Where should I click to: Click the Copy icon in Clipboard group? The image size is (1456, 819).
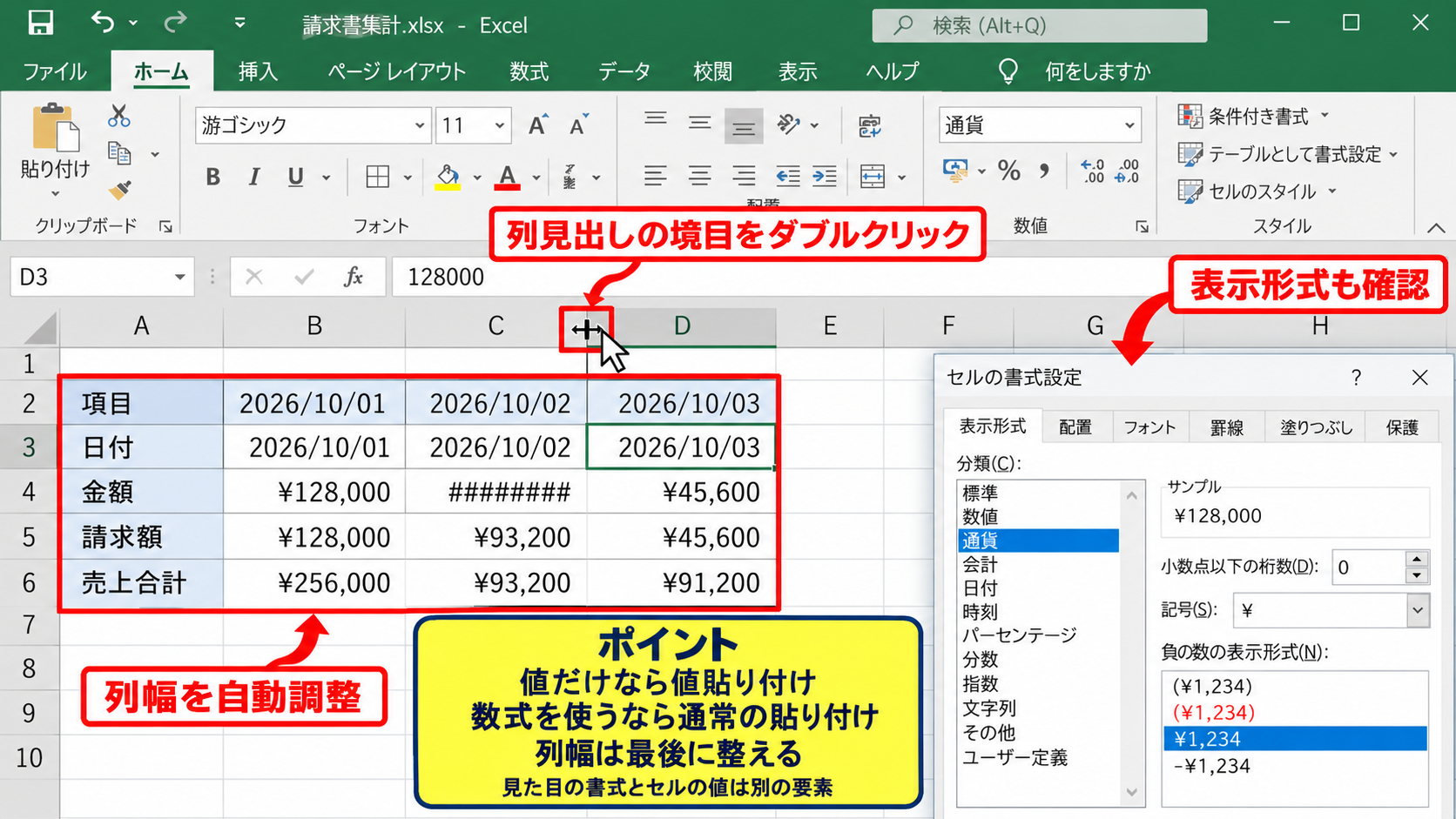pyautogui.click(x=119, y=154)
